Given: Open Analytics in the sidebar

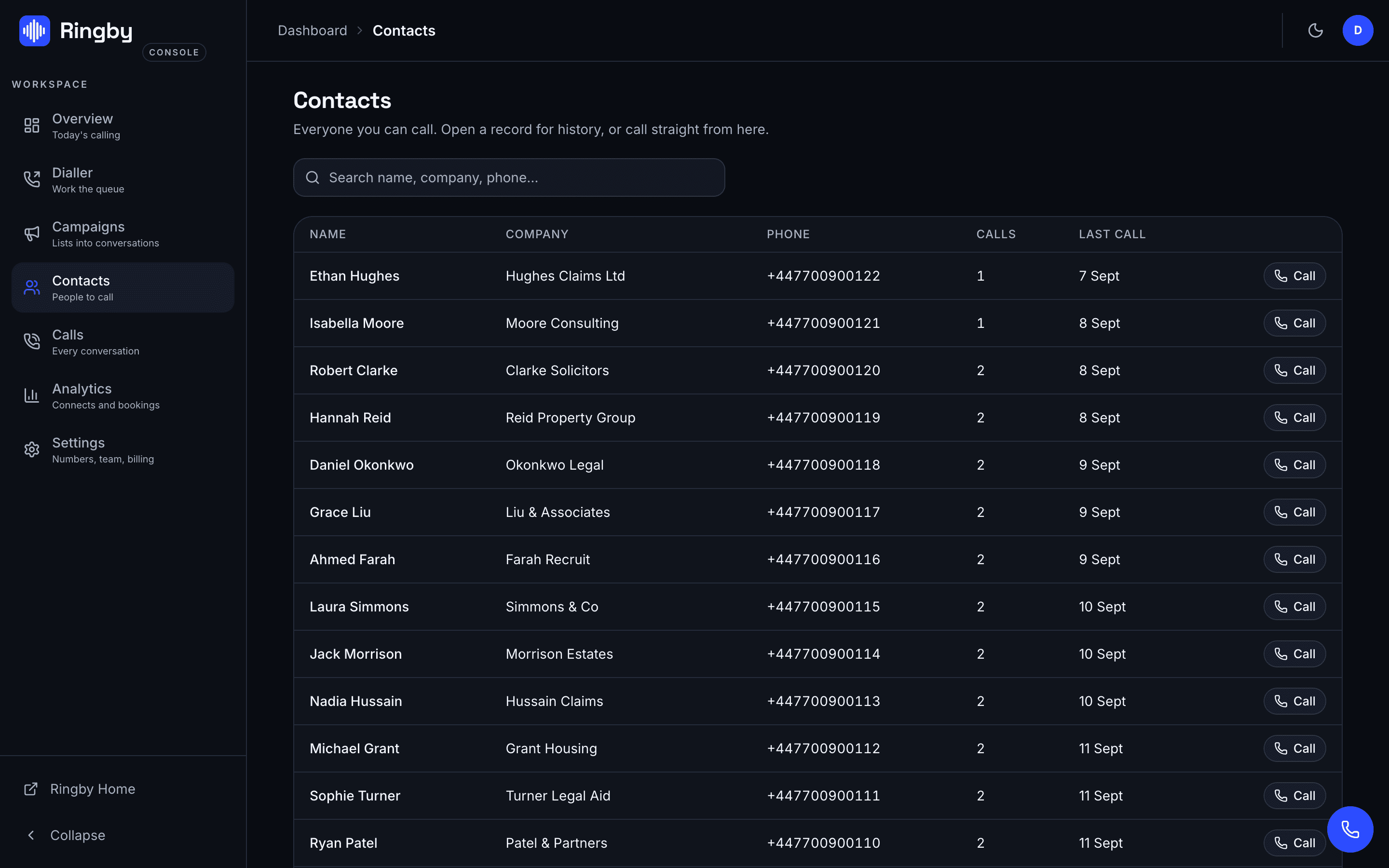Looking at the screenshot, I should 123,395.
